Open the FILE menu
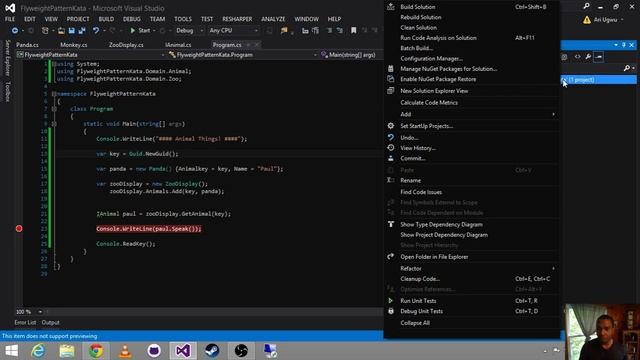Screen dimensions: 640x360 (10, 19)
